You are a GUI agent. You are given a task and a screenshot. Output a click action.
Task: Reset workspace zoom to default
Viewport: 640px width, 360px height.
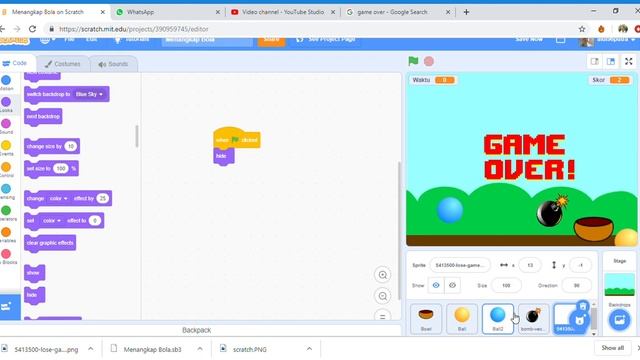tap(383, 316)
